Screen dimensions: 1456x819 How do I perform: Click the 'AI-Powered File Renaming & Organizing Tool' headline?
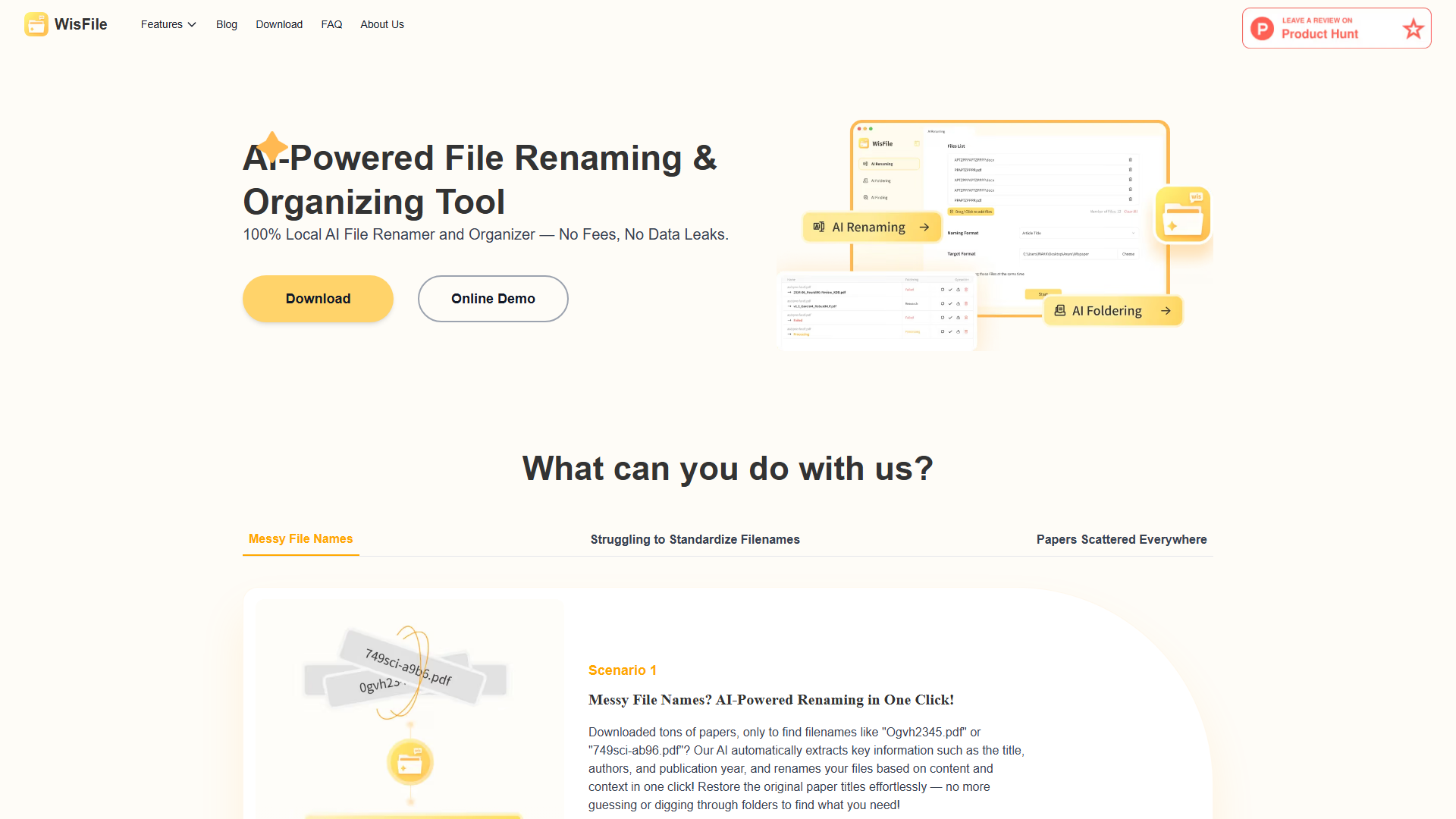coord(480,180)
